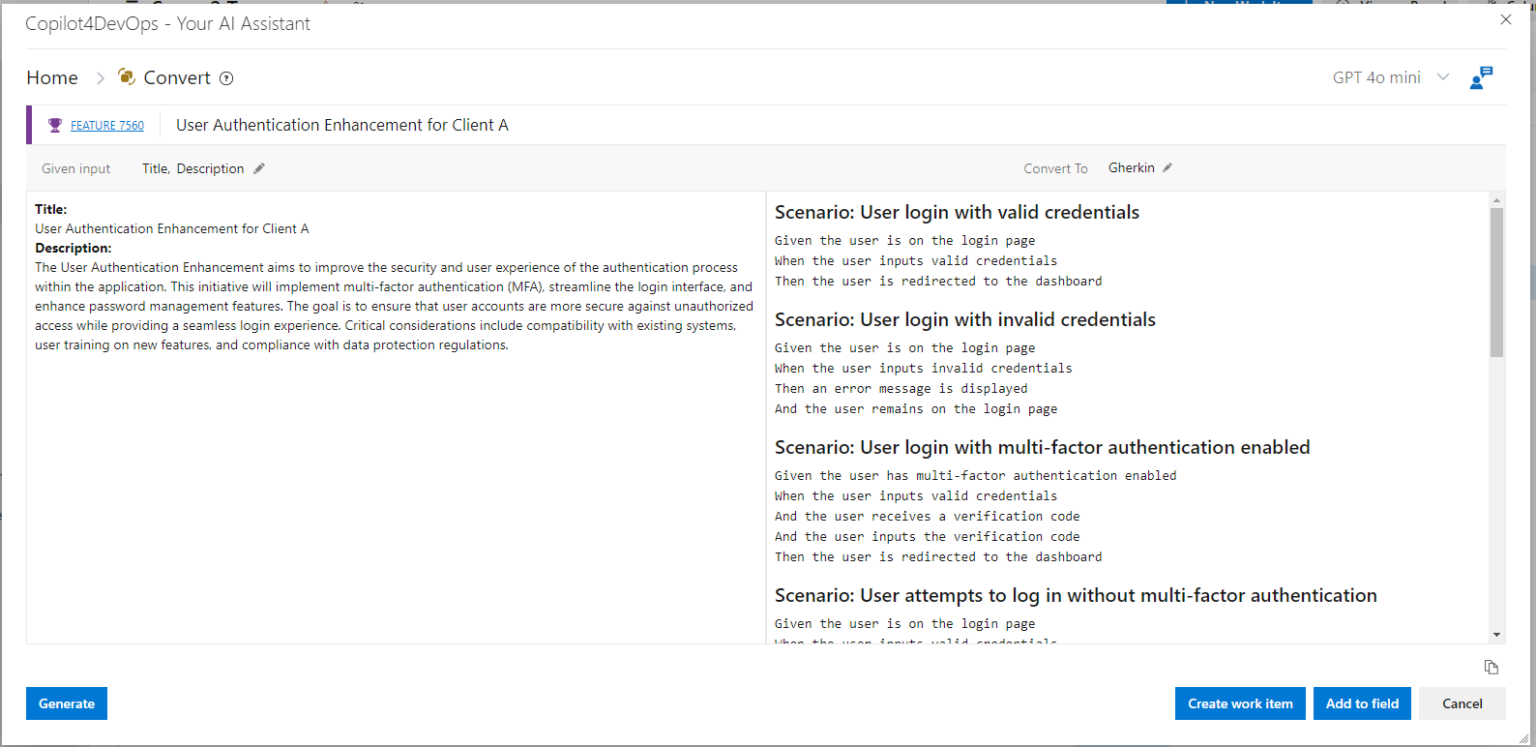Edit the Gherkin conversion type with pencil

[1167, 168]
